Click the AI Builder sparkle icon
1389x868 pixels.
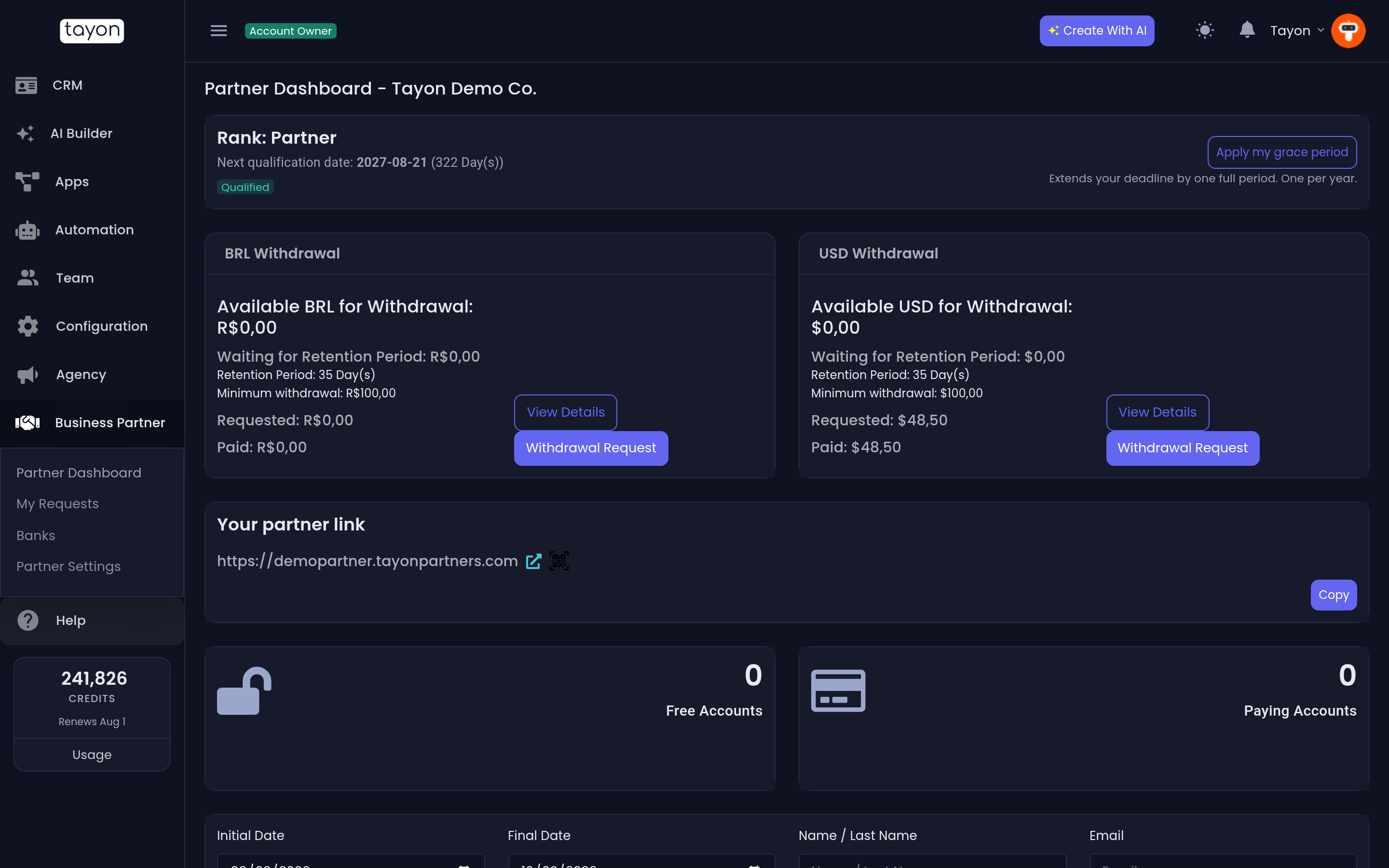click(25, 134)
